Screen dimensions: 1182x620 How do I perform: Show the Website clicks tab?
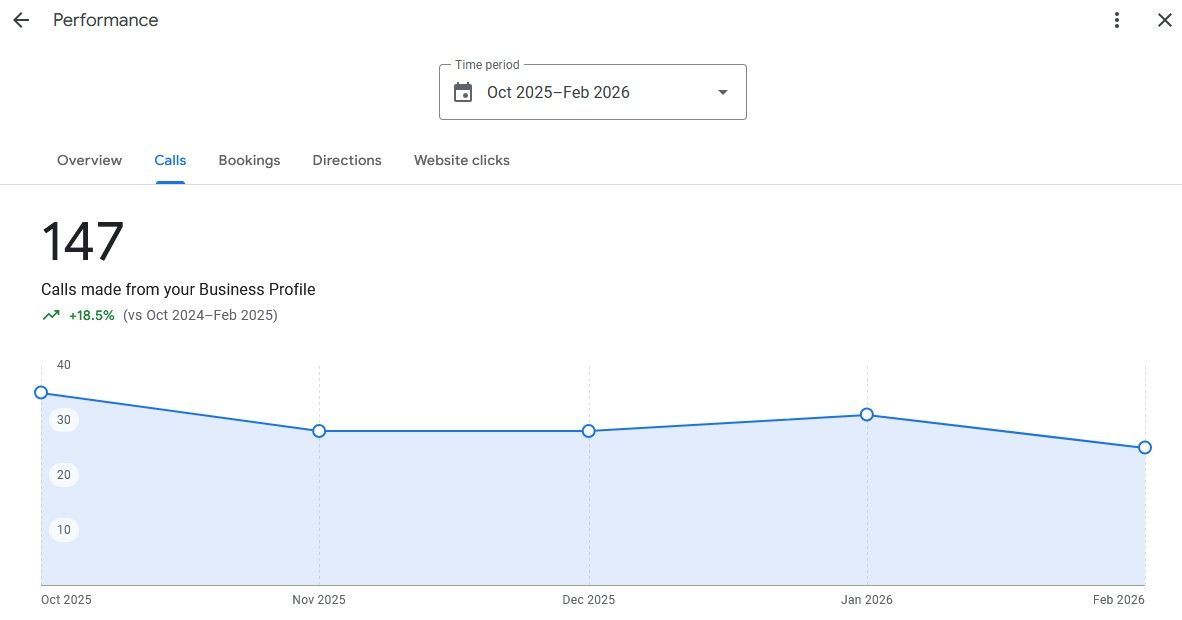click(462, 160)
